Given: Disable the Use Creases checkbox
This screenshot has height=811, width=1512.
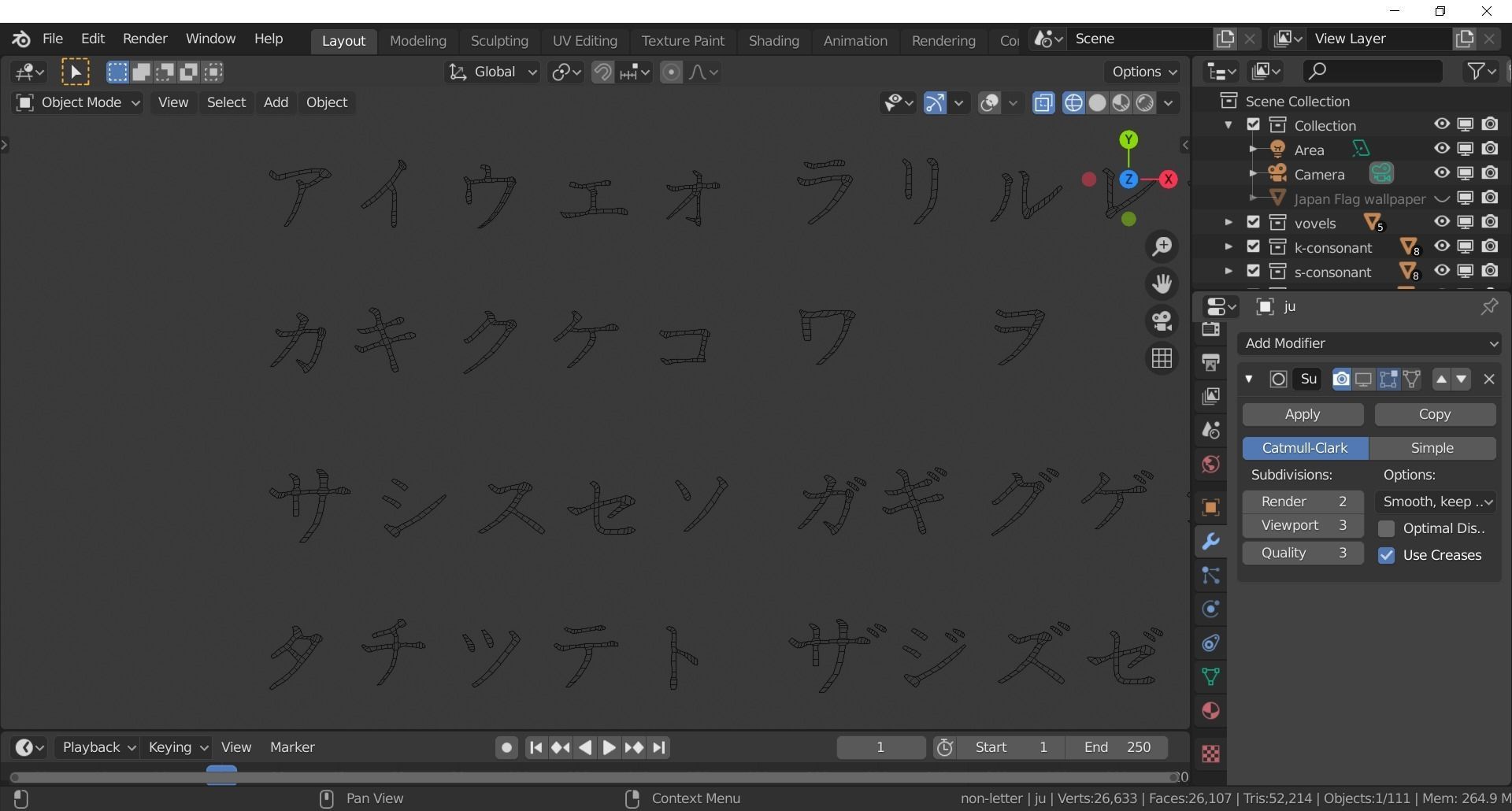Looking at the screenshot, I should (1387, 555).
